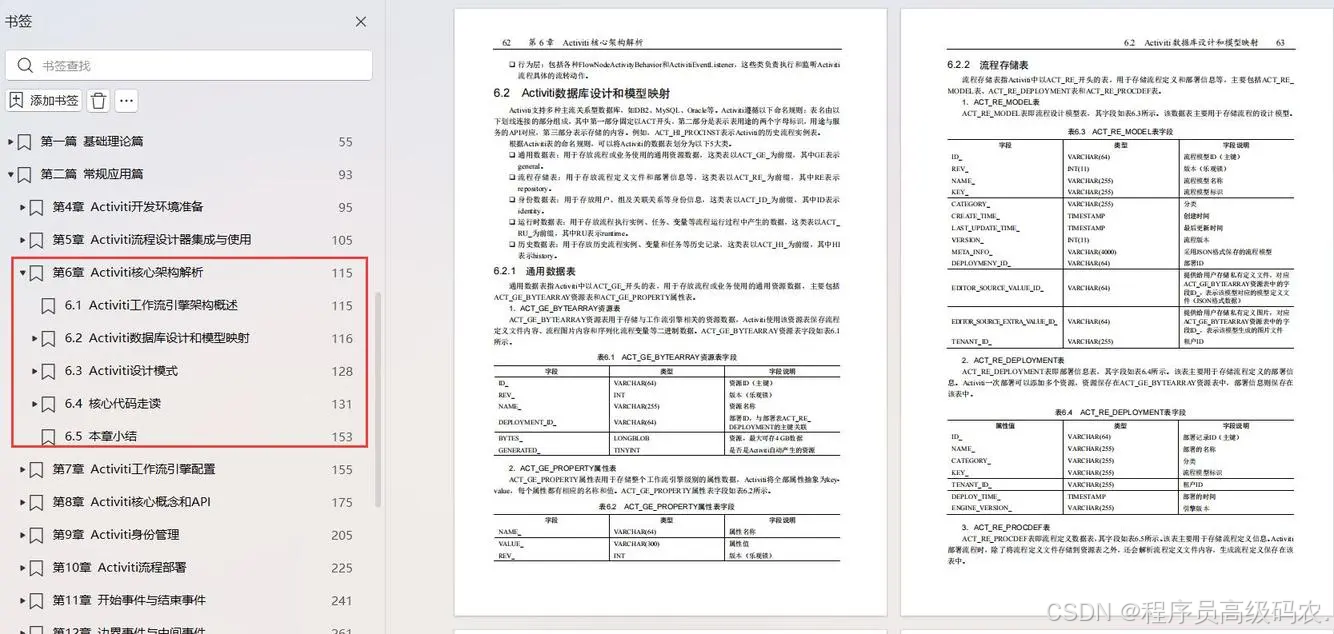Go to 第9章 Activiti身份管理
Viewport: 1334px width, 634px height.
tap(116, 535)
